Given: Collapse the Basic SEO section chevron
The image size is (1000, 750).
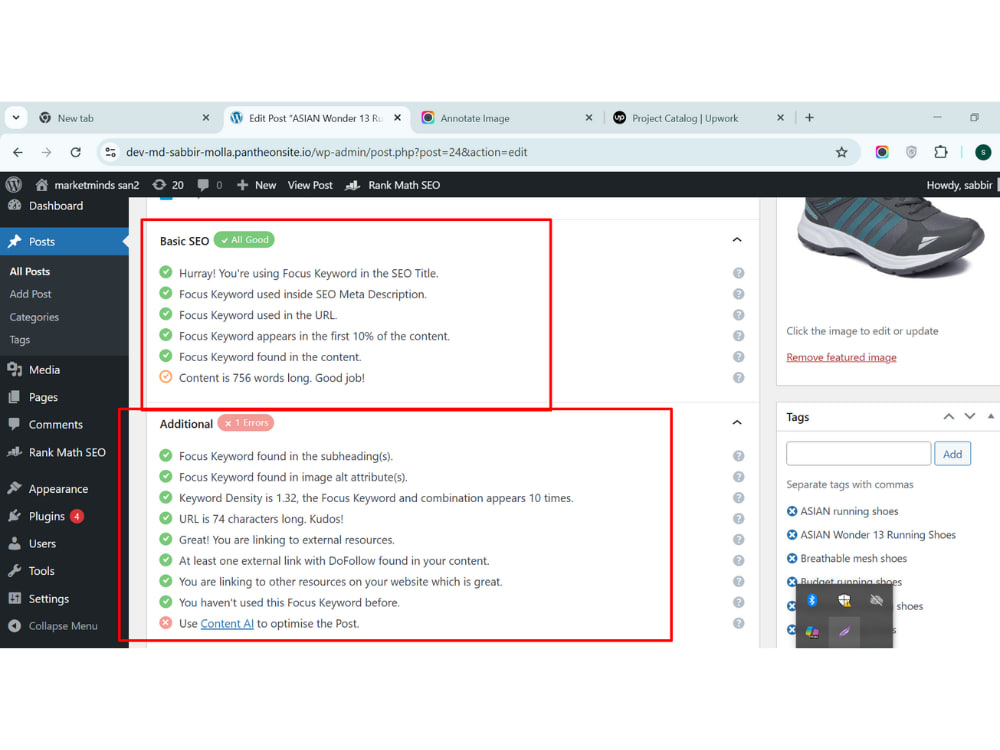Looking at the screenshot, I should point(737,240).
